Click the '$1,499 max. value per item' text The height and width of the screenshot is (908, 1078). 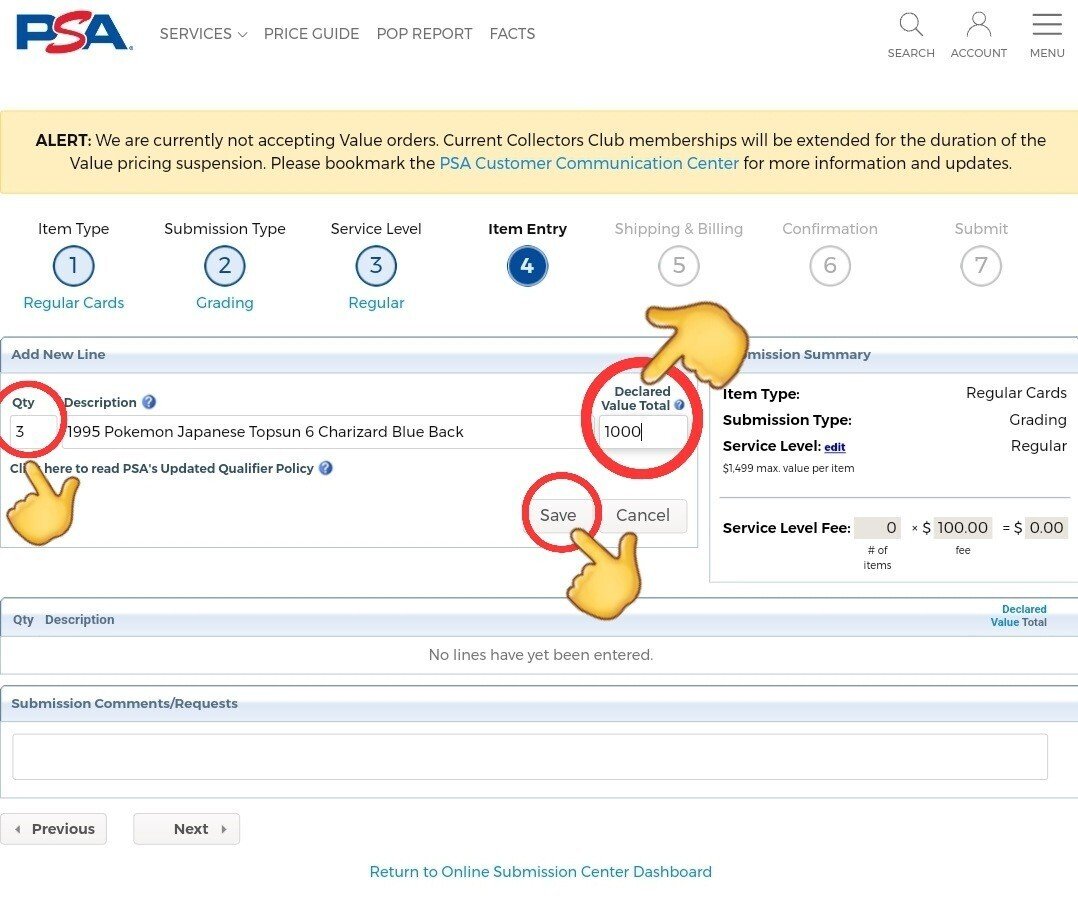788,469
